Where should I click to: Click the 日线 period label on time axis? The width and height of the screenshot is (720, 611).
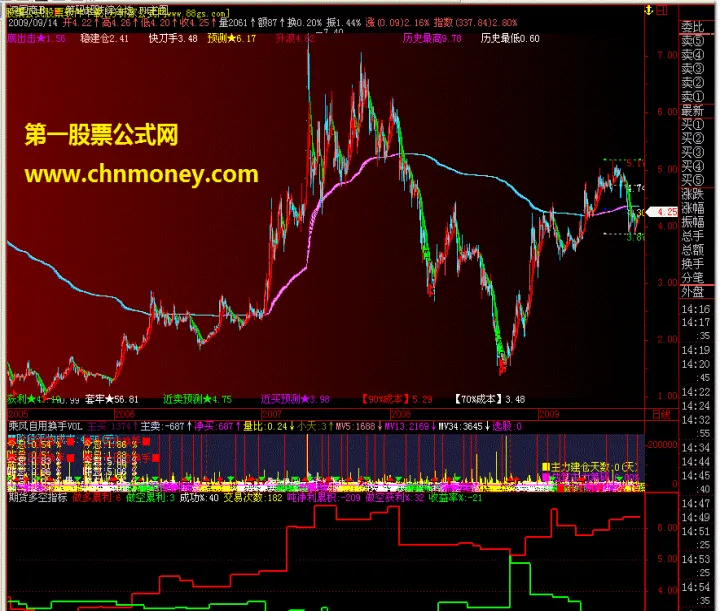point(661,412)
